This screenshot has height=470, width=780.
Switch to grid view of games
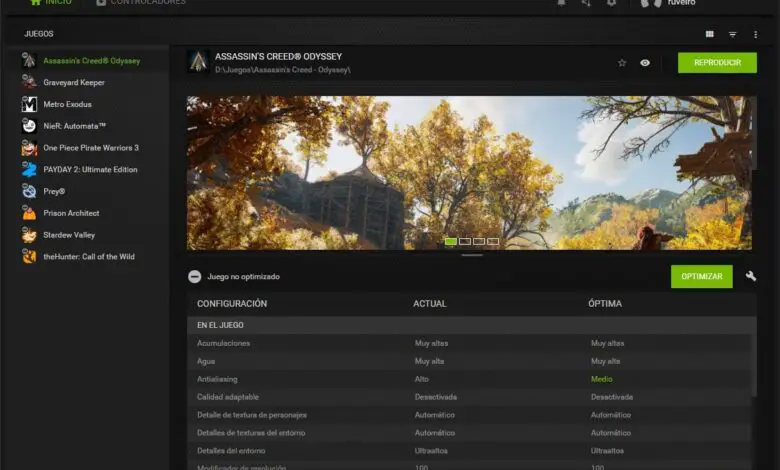coord(709,34)
